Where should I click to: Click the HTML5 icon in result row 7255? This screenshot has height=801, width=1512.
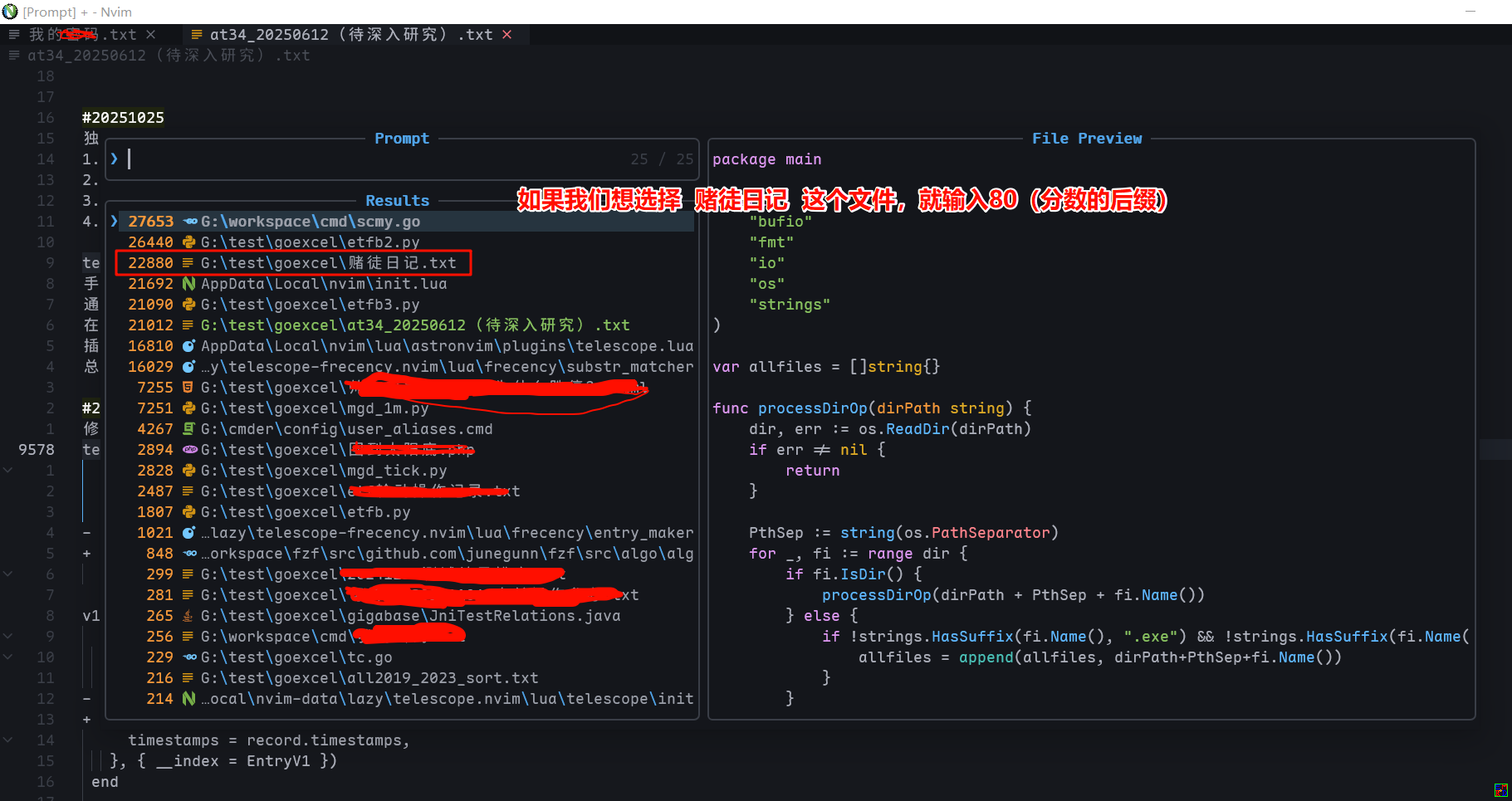pyautogui.click(x=188, y=388)
